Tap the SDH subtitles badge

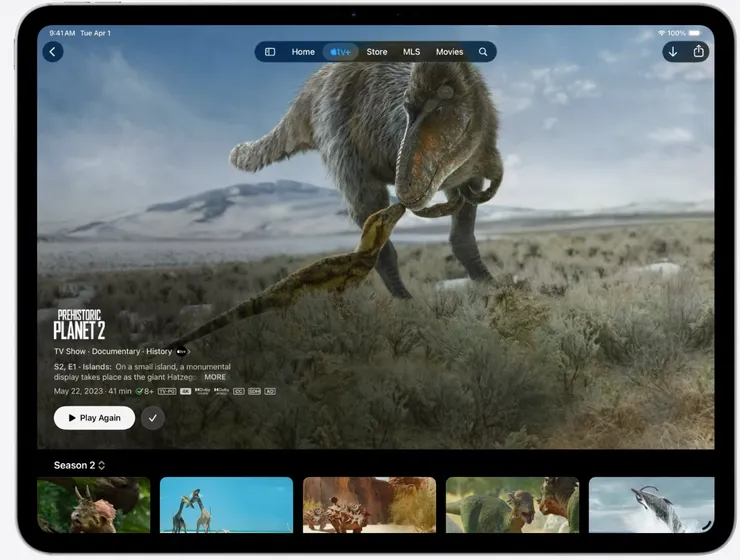click(254, 392)
